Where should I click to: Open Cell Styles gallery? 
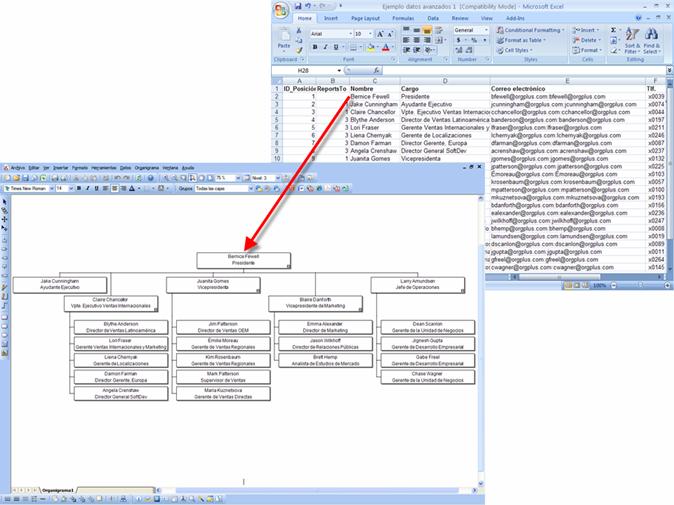point(515,50)
